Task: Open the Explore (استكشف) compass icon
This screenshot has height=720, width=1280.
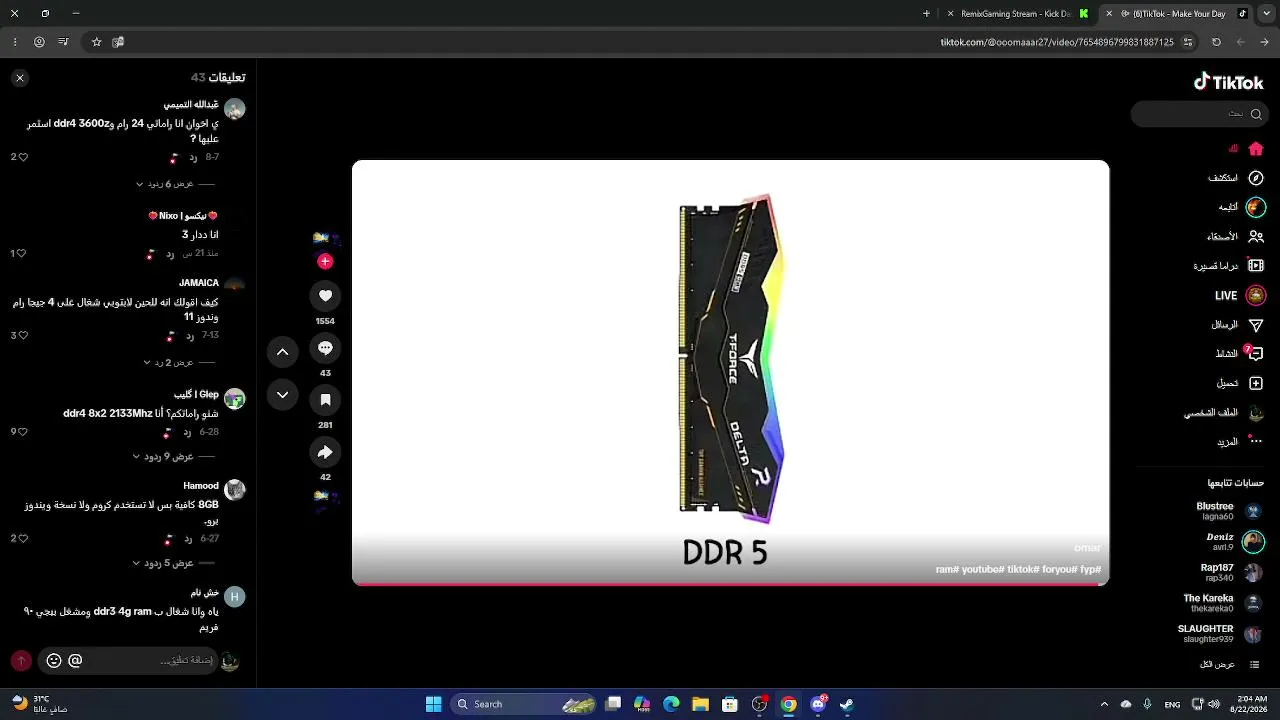Action: pyautogui.click(x=1256, y=178)
